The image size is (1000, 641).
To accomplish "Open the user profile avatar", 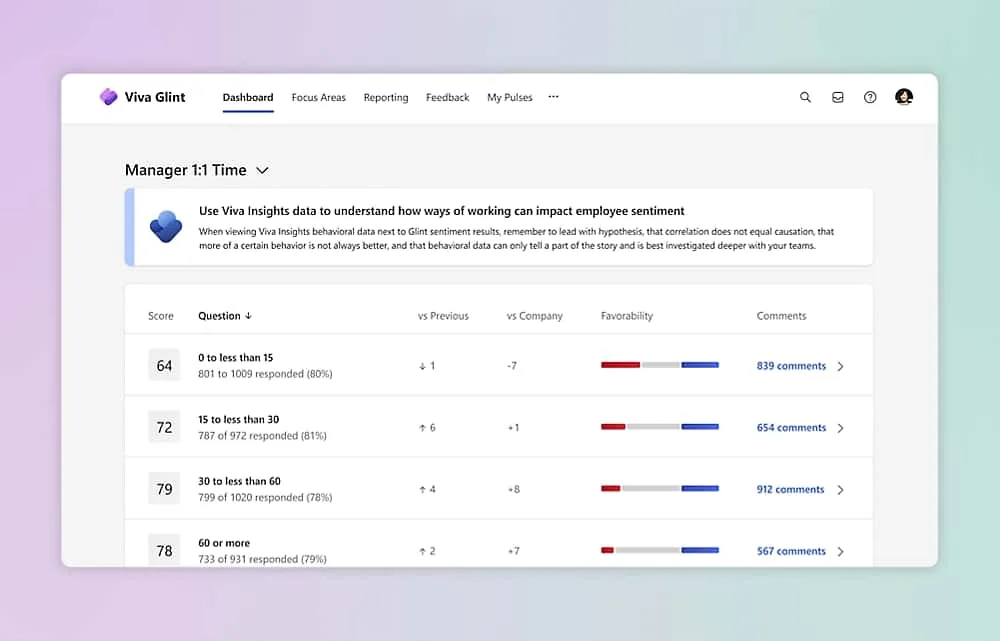I will coord(904,96).
